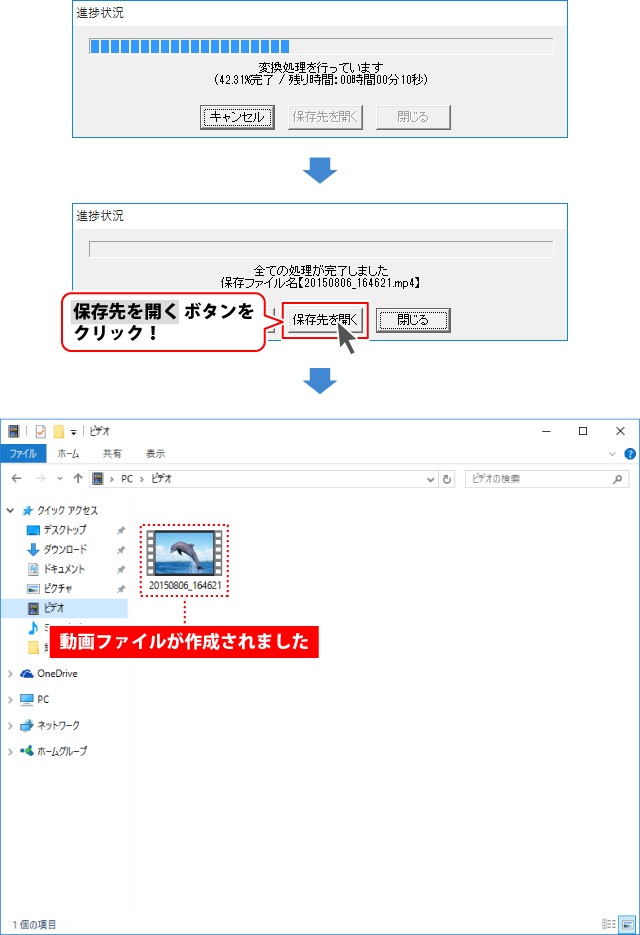Click PC in the address breadcrumb
This screenshot has height=935, width=640.
[127, 478]
